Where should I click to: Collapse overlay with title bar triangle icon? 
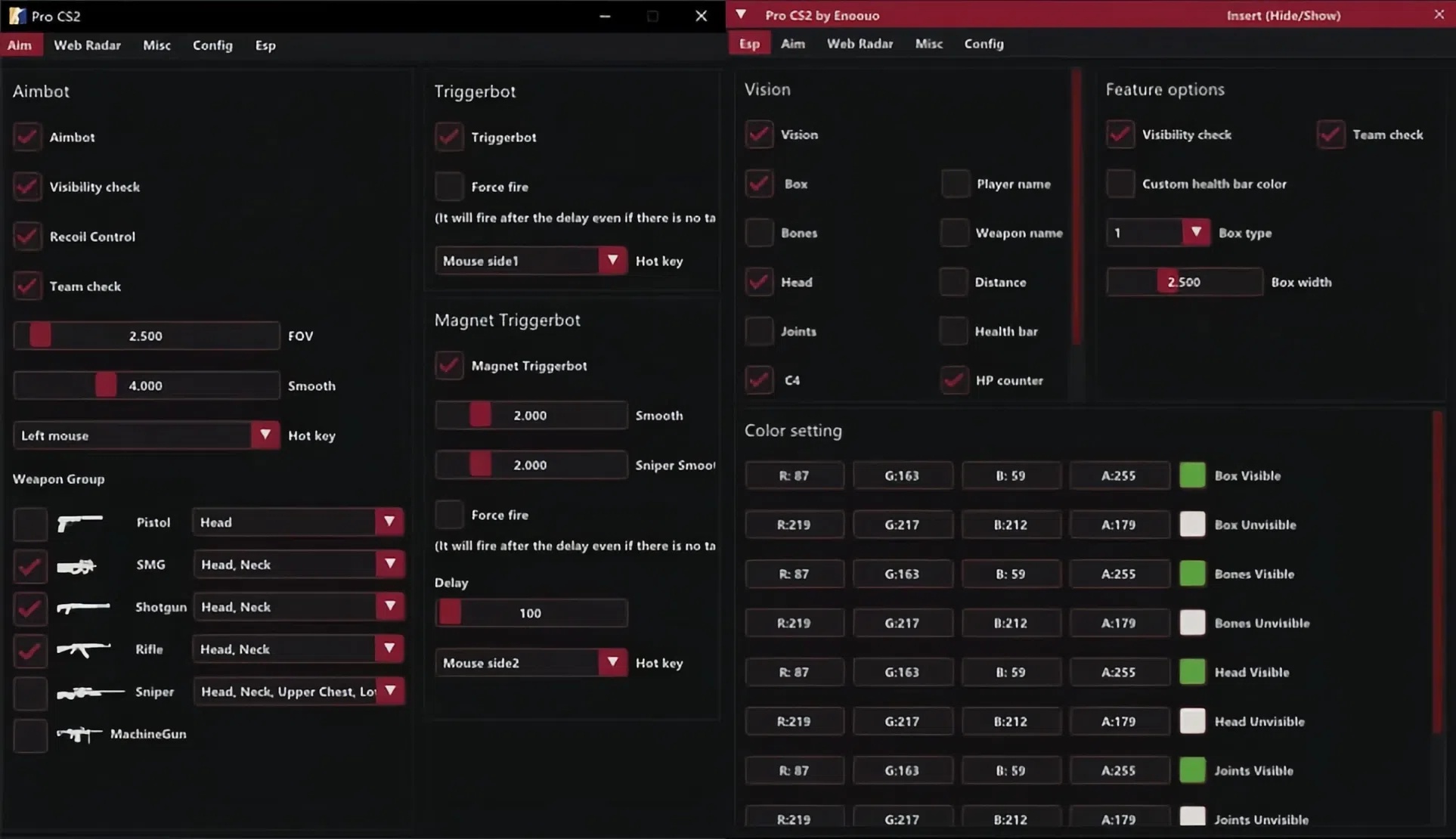pyautogui.click(x=741, y=15)
